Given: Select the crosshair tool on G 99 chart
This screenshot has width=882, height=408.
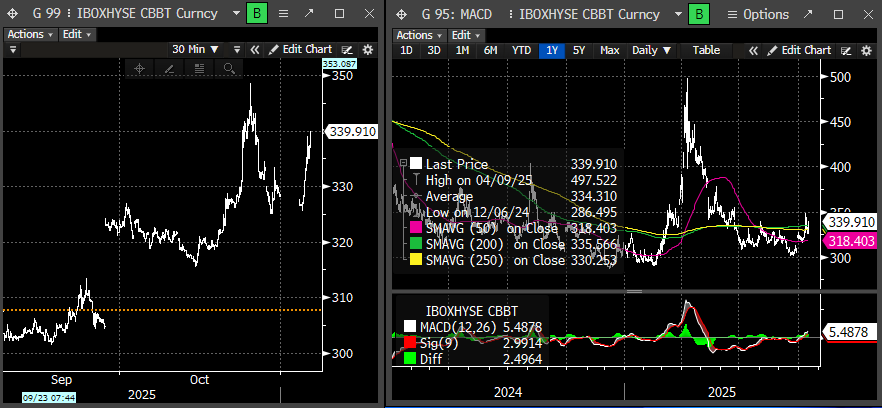Looking at the screenshot, I should [140, 69].
